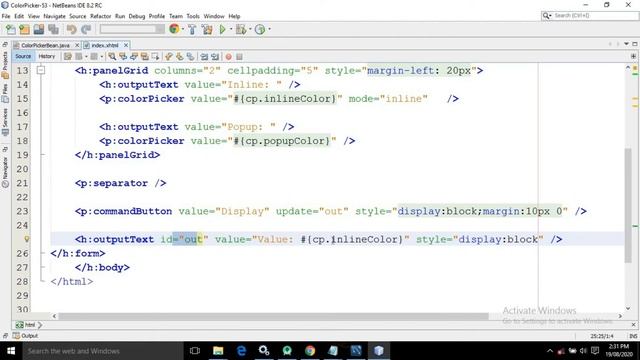Click the Clean and Build Project icon
This screenshot has width=640, height=360.
point(207,29)
